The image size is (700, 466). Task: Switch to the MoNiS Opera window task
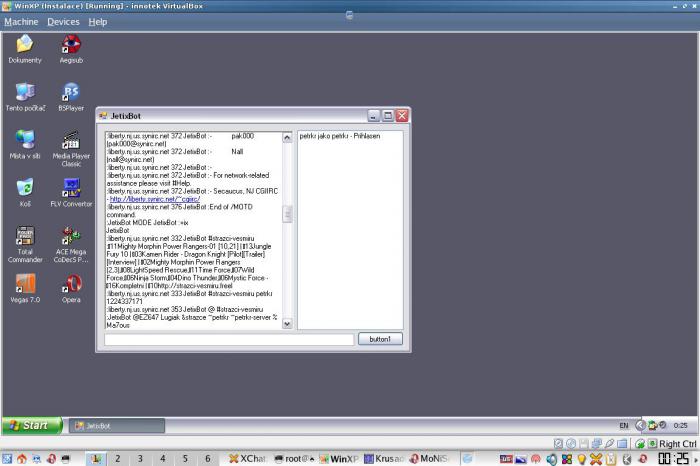coord(429,458)
